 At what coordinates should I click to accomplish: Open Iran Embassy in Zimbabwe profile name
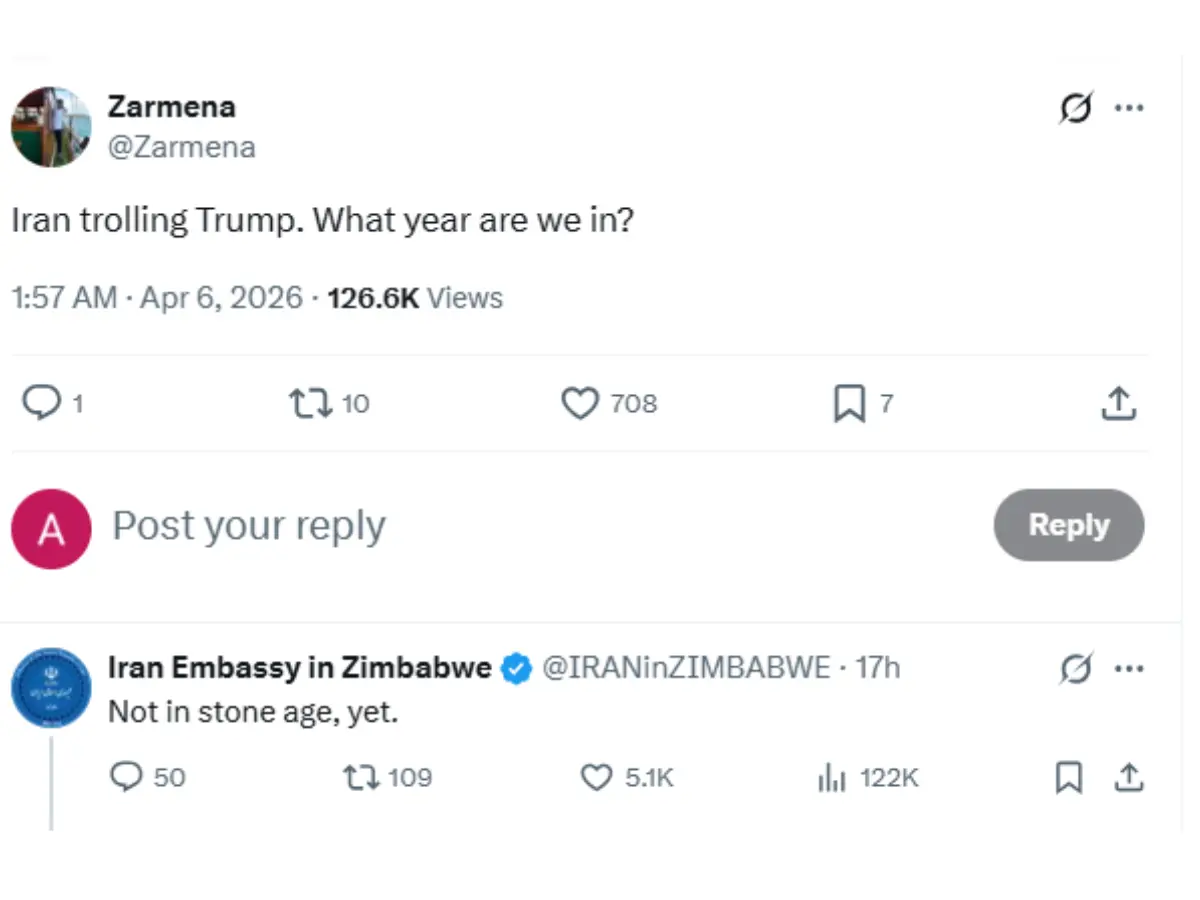(x=300, y=668)
